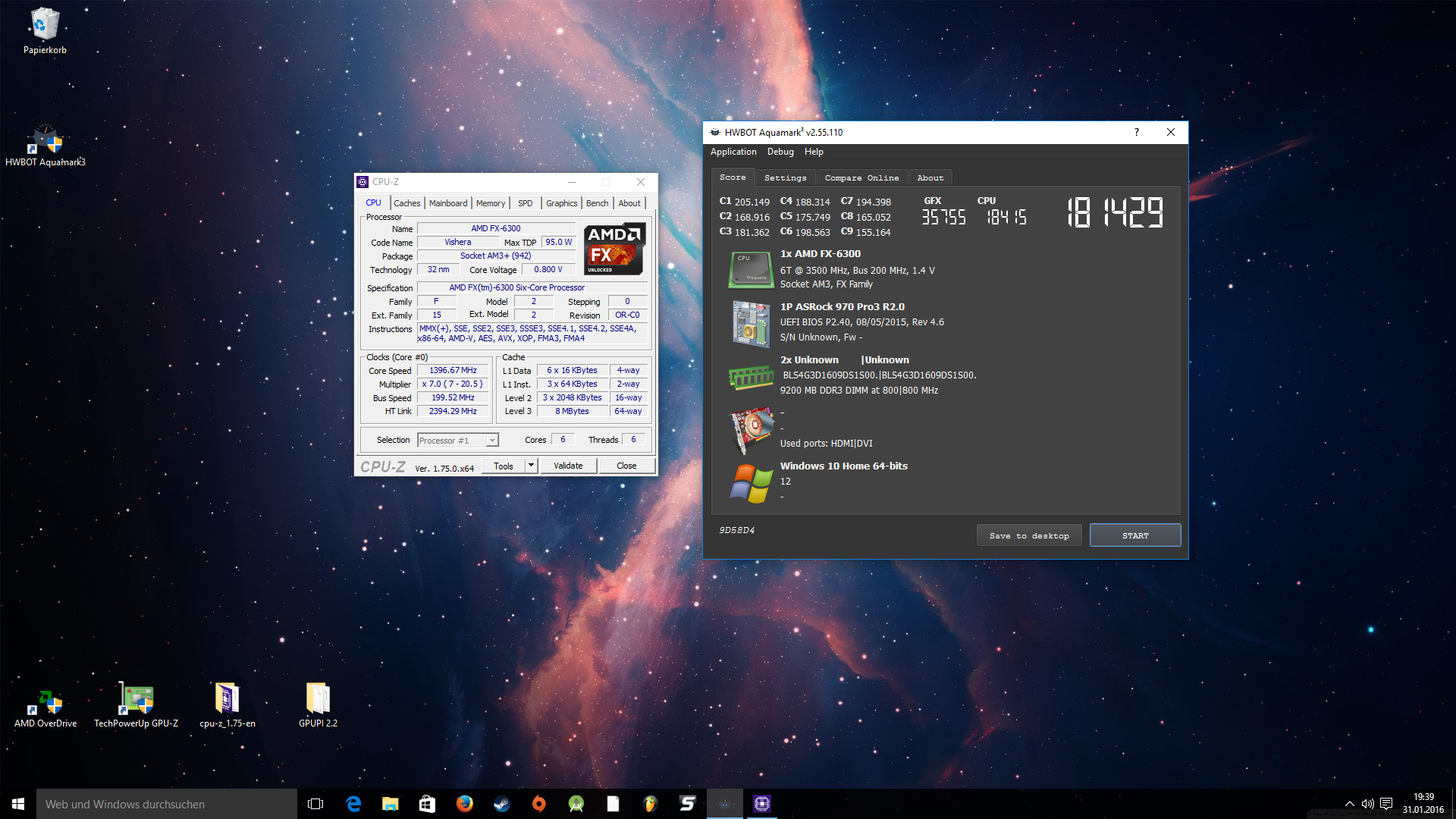
Task: Open the Tools dropdown arrow in CPU-Z
Action: pyautogui.click(x=531, y=466)
